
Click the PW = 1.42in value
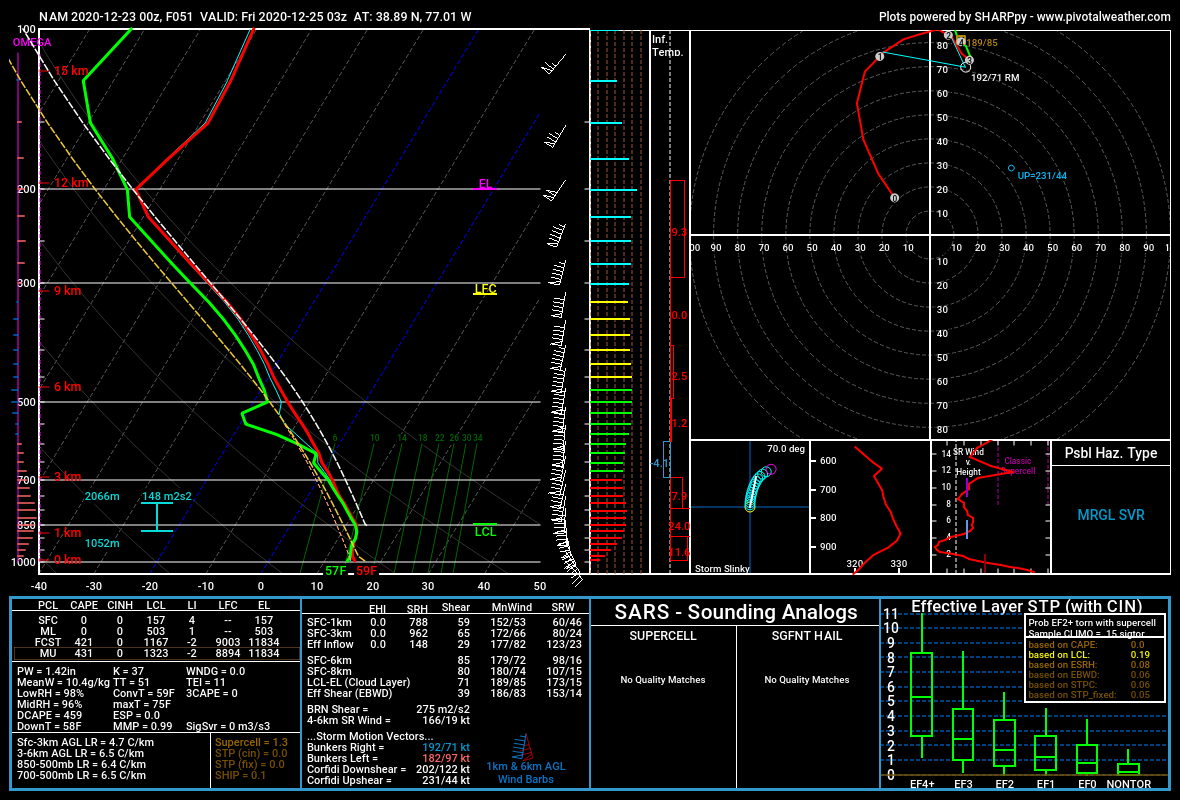pyautogui.click(x=47, y=671)
